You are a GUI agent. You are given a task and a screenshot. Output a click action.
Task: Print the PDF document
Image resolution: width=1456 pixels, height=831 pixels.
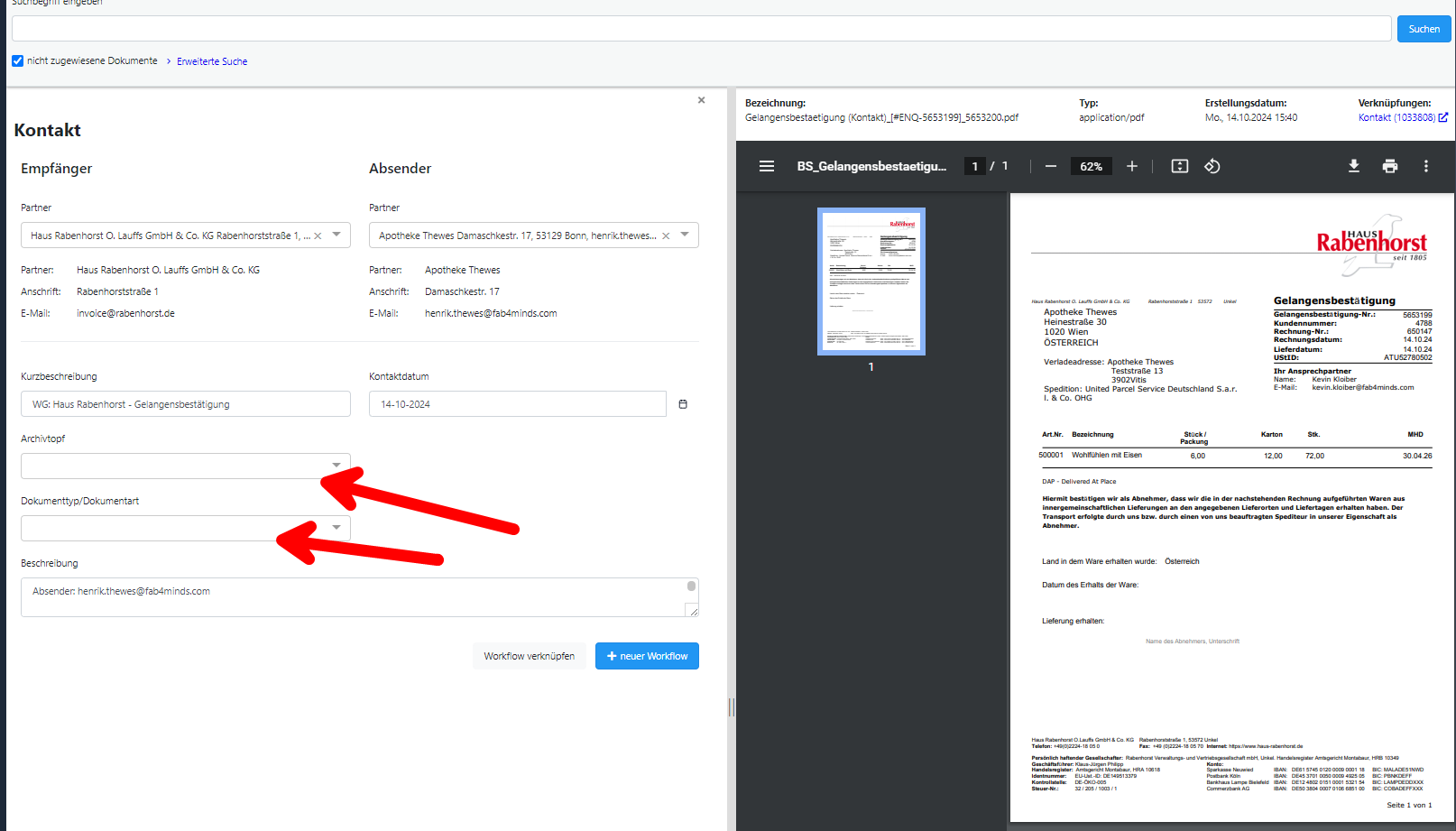[1390, 166]
